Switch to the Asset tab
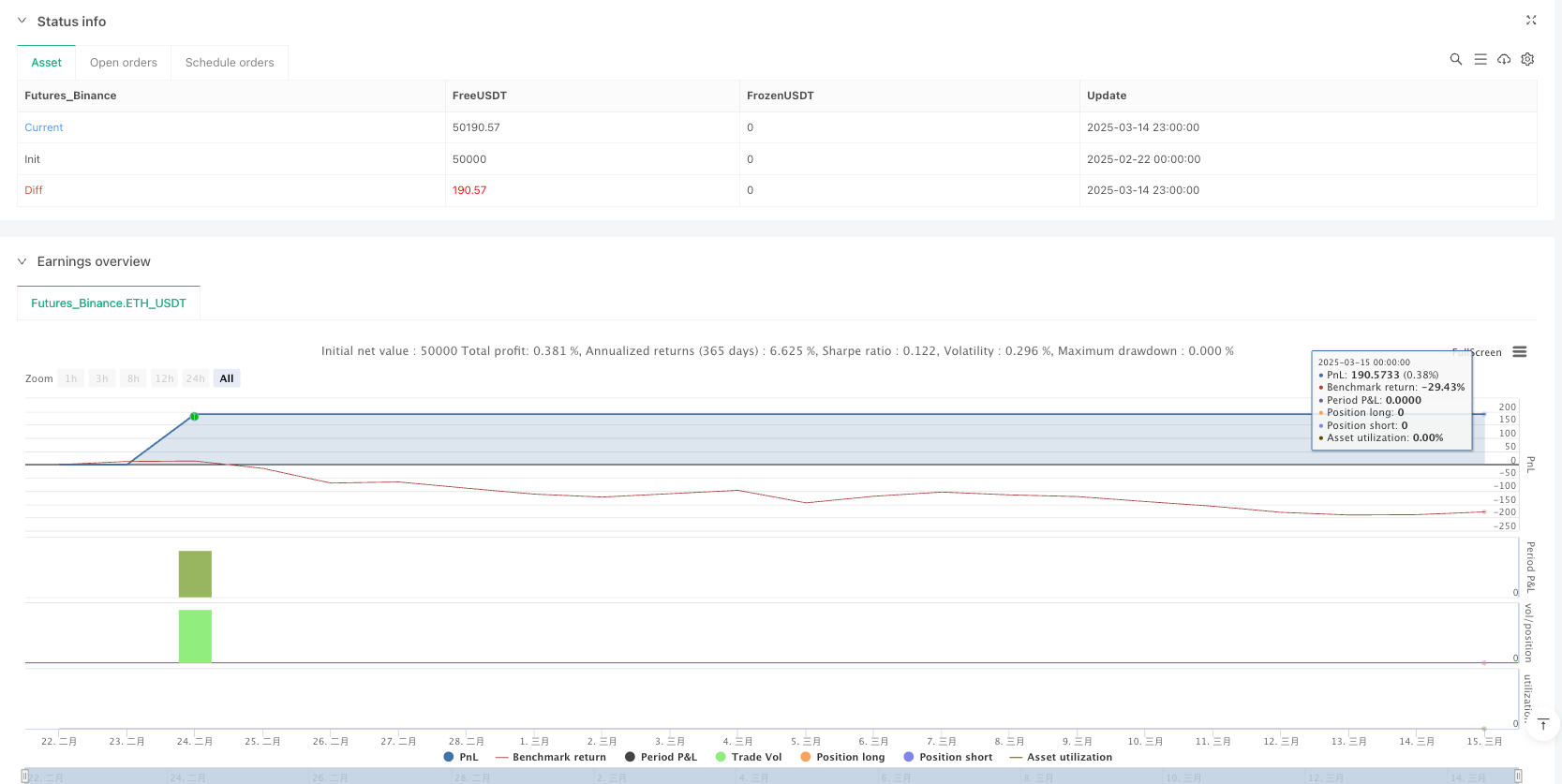 tap(47, 63)
